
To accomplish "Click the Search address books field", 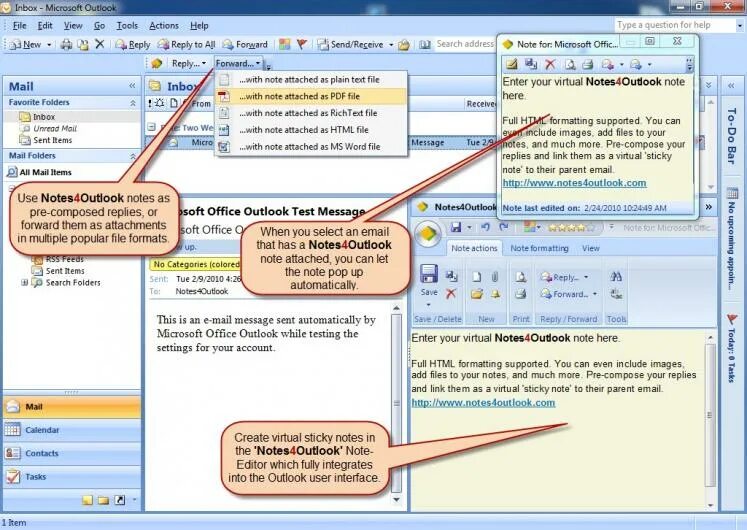I will 465,44.
